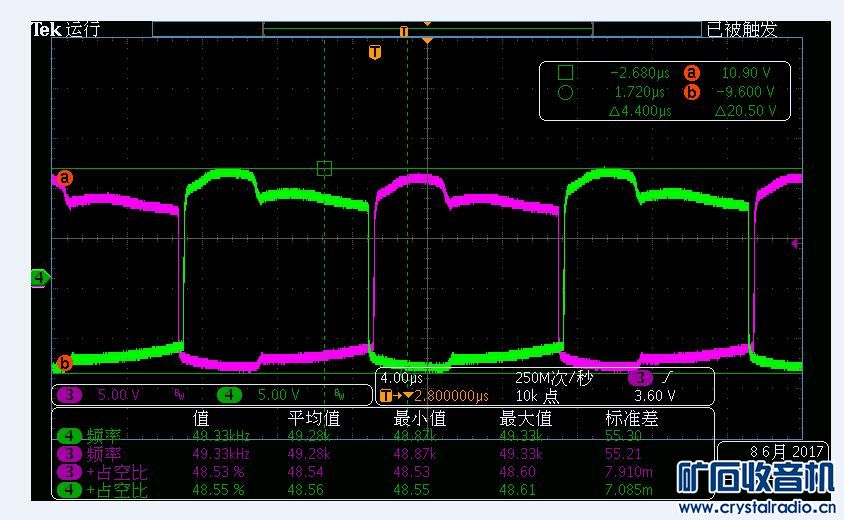Select the channel 3 badge in vertical scale bar
Viewport: 844px width, 520px height.
(69, 395)
